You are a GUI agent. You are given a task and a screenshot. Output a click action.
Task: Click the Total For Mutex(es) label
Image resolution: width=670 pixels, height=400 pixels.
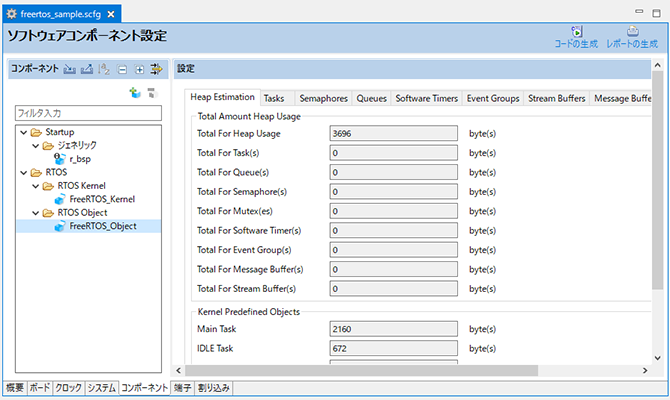point(235,211)
